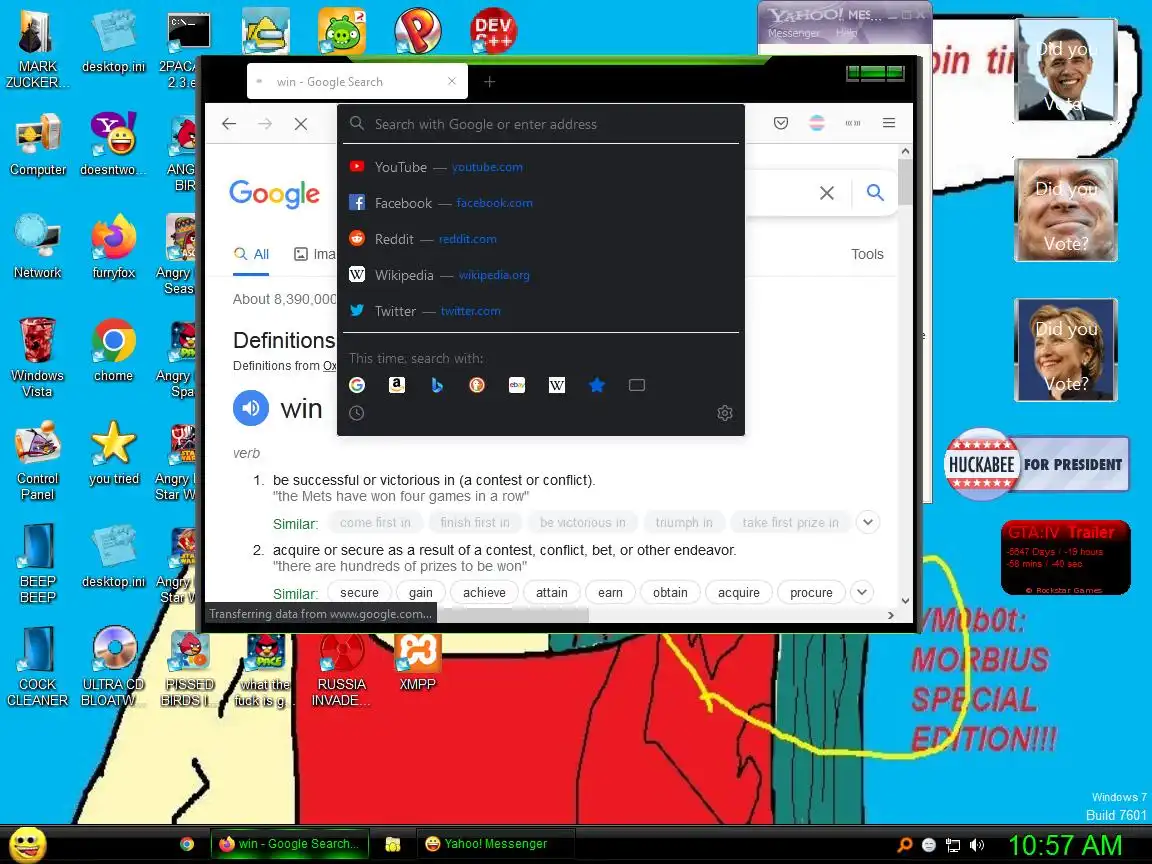Open the chome desktop shortcut
Image resolution: width=1152 pixels, height=864 pixels.
tap(113, 350)
